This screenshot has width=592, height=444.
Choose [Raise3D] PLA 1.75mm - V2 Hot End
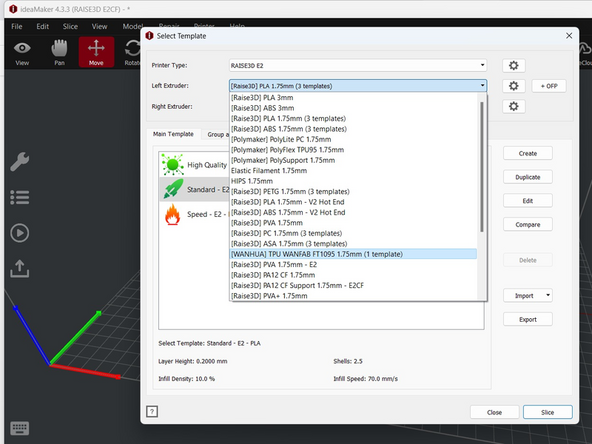pos(353,202)
